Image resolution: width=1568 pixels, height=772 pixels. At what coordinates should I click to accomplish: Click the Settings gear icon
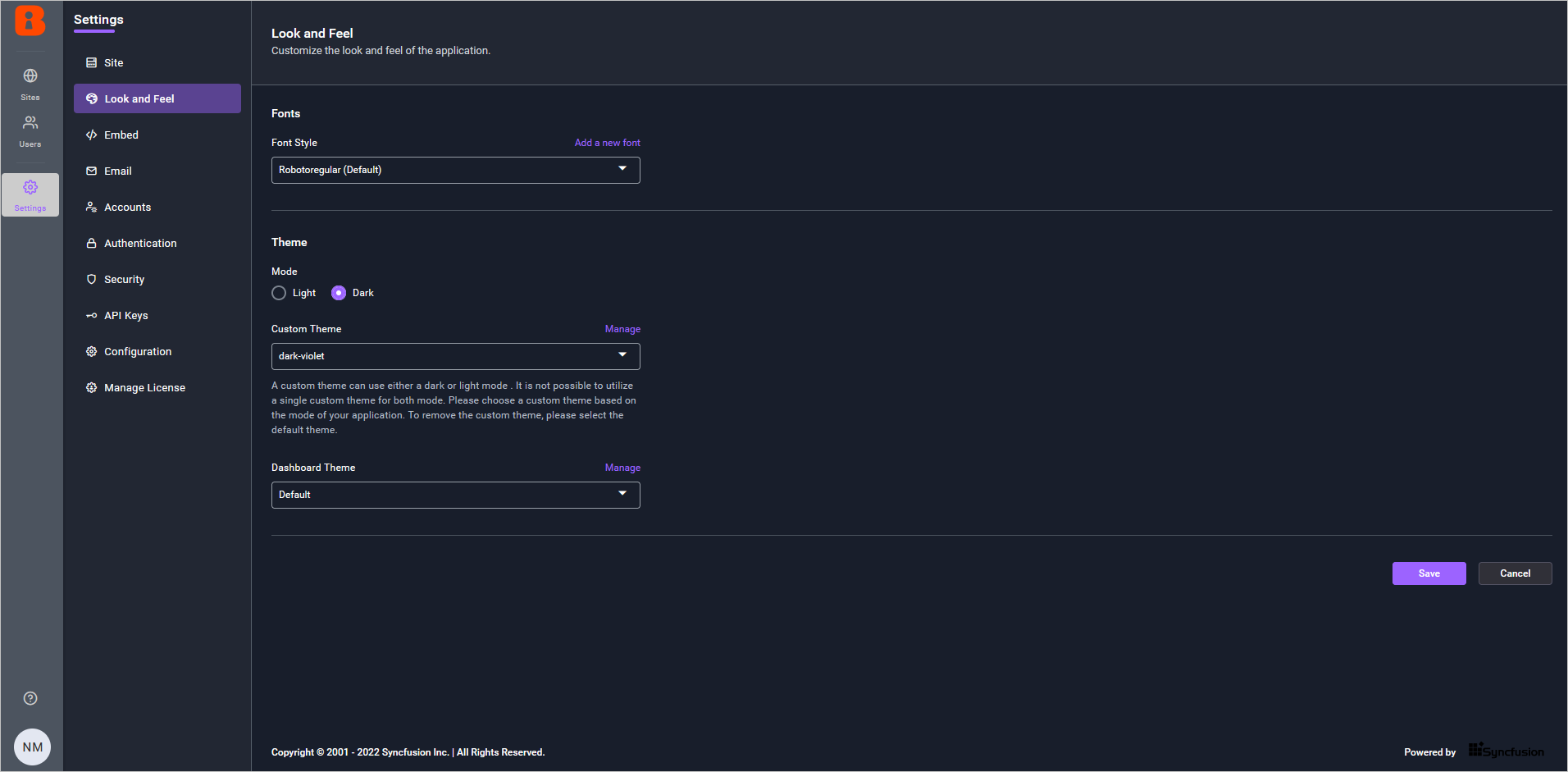[30, 188]
